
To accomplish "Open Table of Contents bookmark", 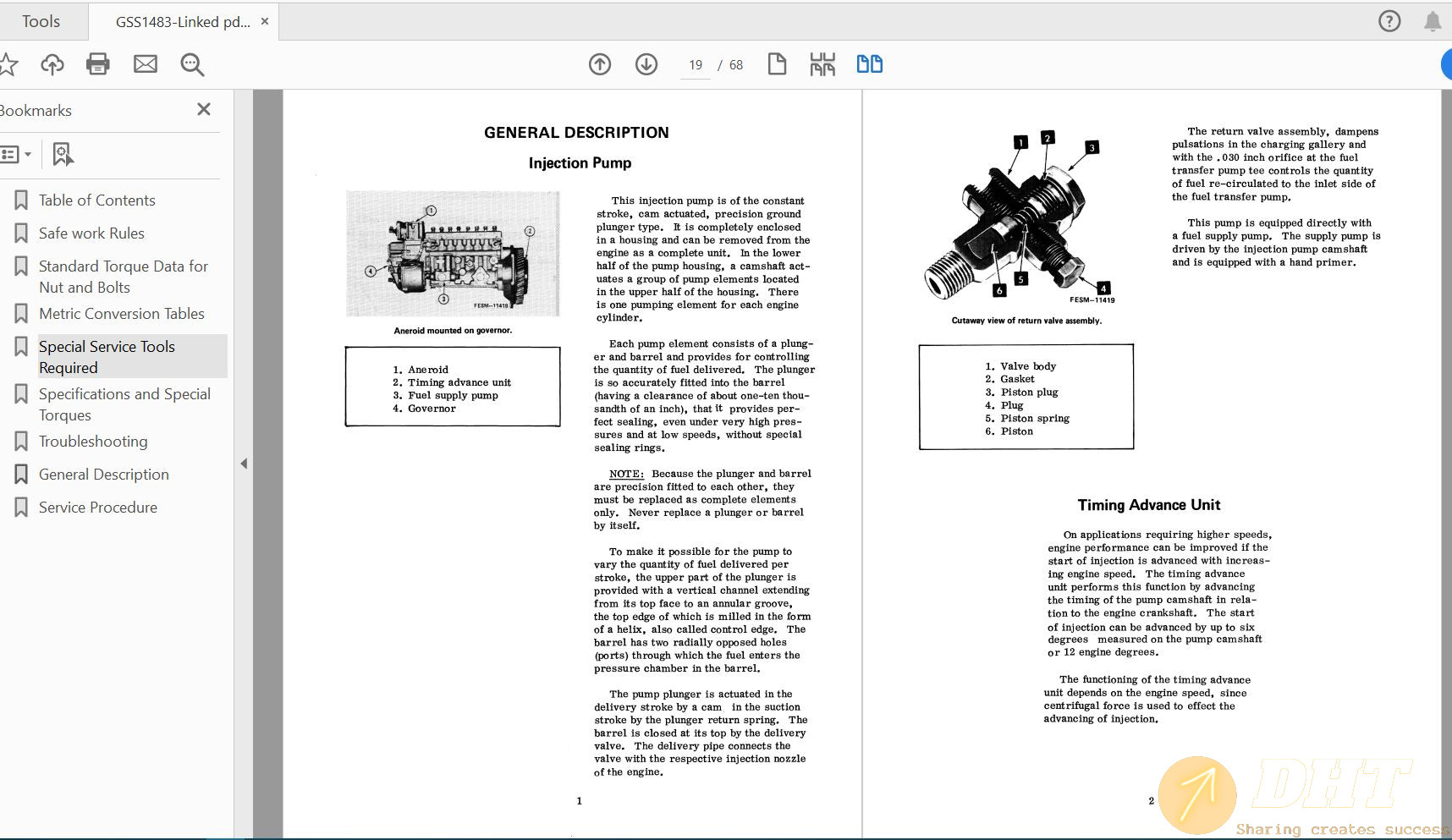I will tap(97, 200).
